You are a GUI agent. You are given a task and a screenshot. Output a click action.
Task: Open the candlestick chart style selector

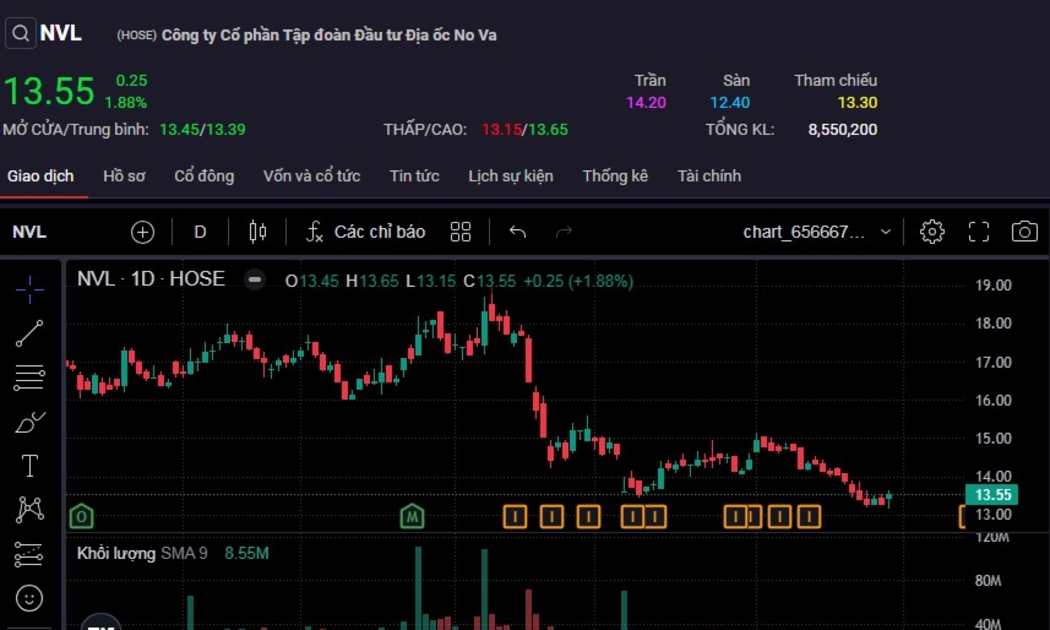[257, 232]
